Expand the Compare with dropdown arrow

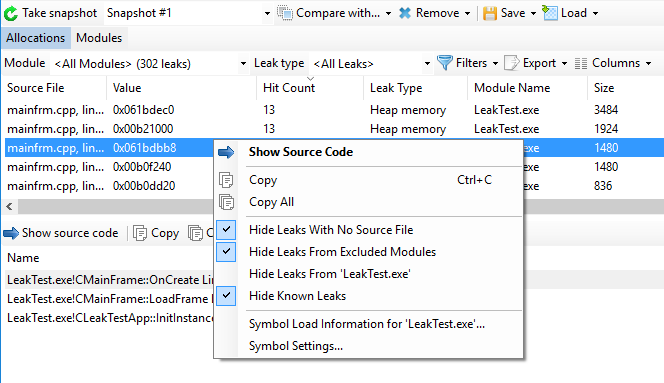[388, 14]
